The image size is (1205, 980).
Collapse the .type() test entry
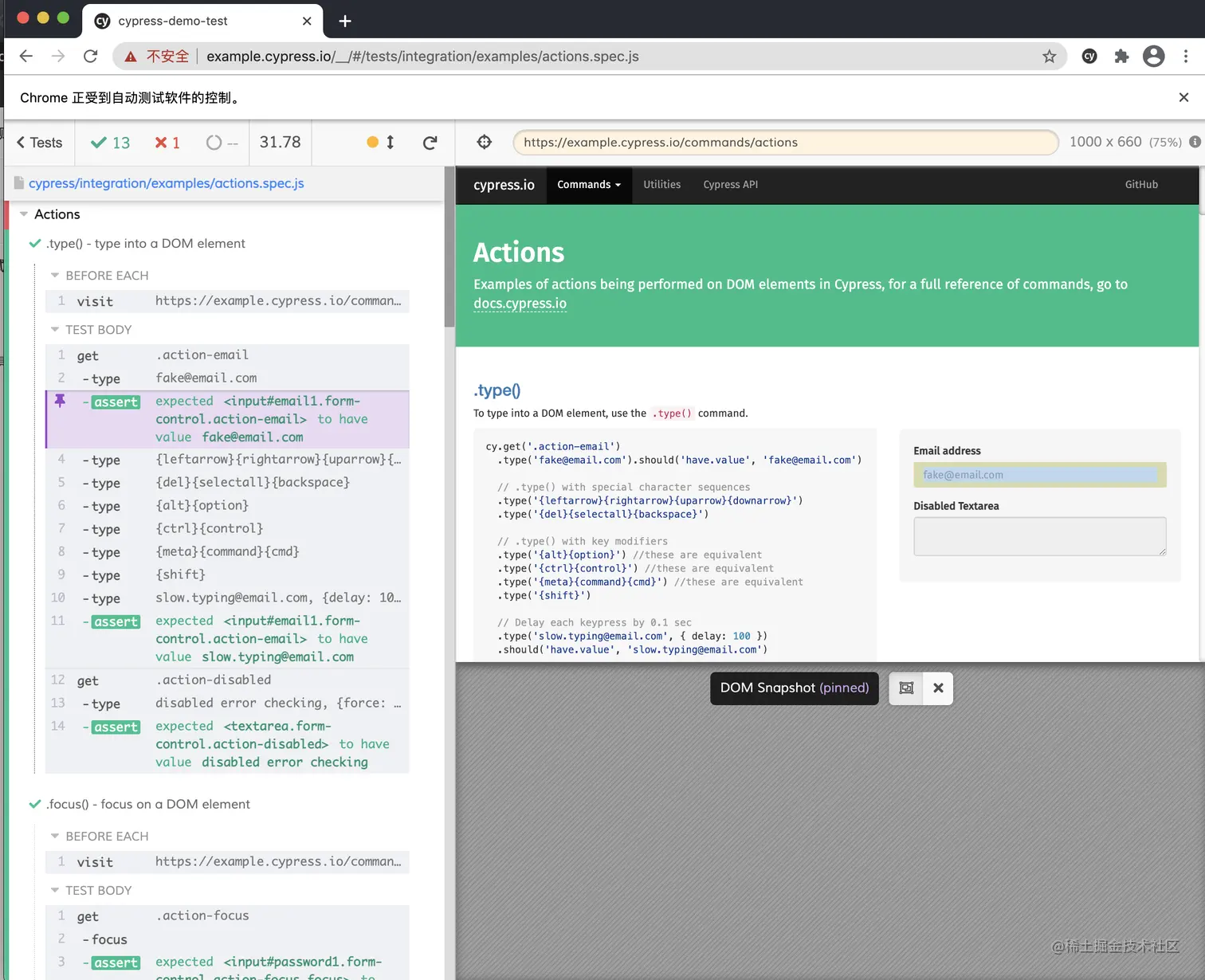(x=145, y=244)
